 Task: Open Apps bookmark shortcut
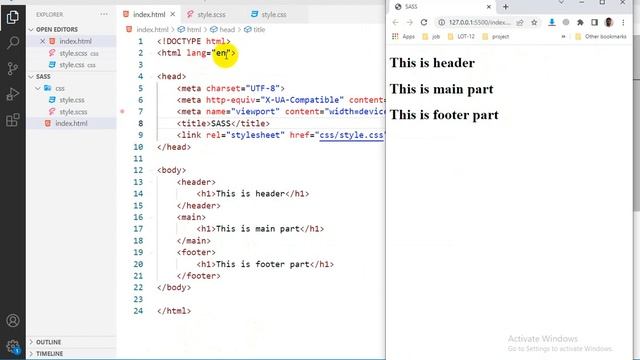[403, 36]
